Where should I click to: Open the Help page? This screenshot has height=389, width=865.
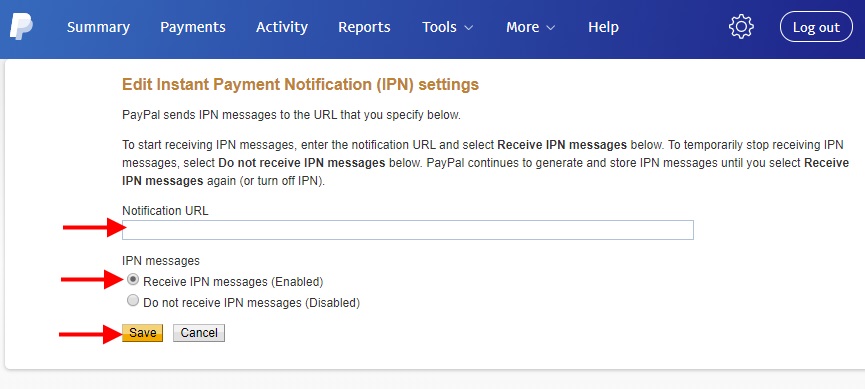603,27
